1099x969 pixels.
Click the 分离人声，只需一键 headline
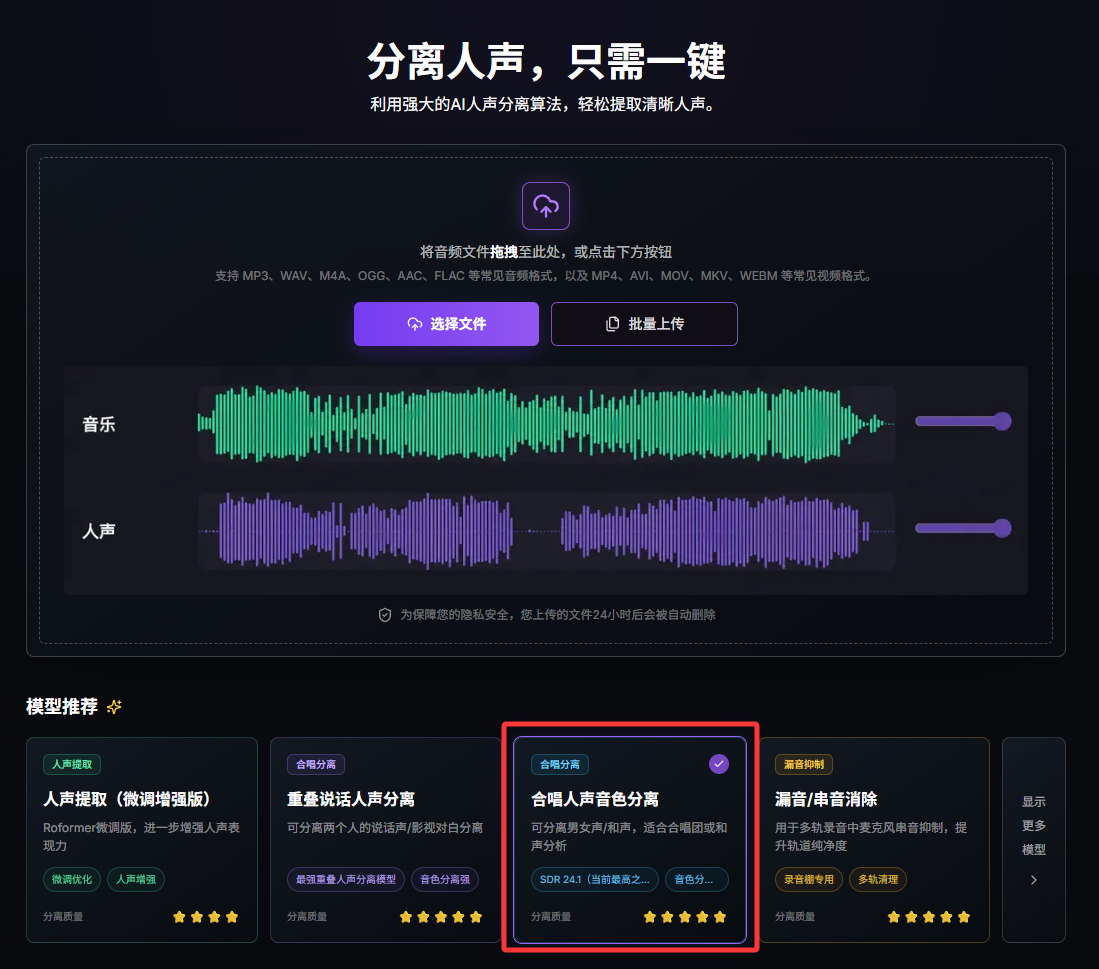pos(546,61)
